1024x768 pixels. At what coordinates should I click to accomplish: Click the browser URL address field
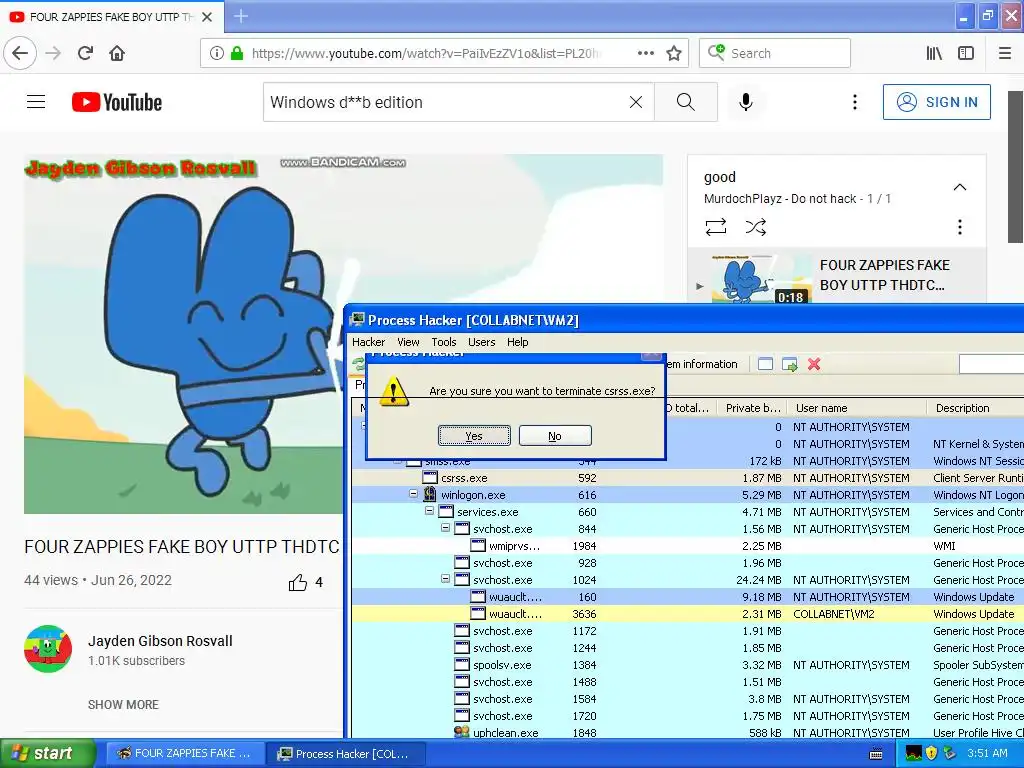point(424,53)
